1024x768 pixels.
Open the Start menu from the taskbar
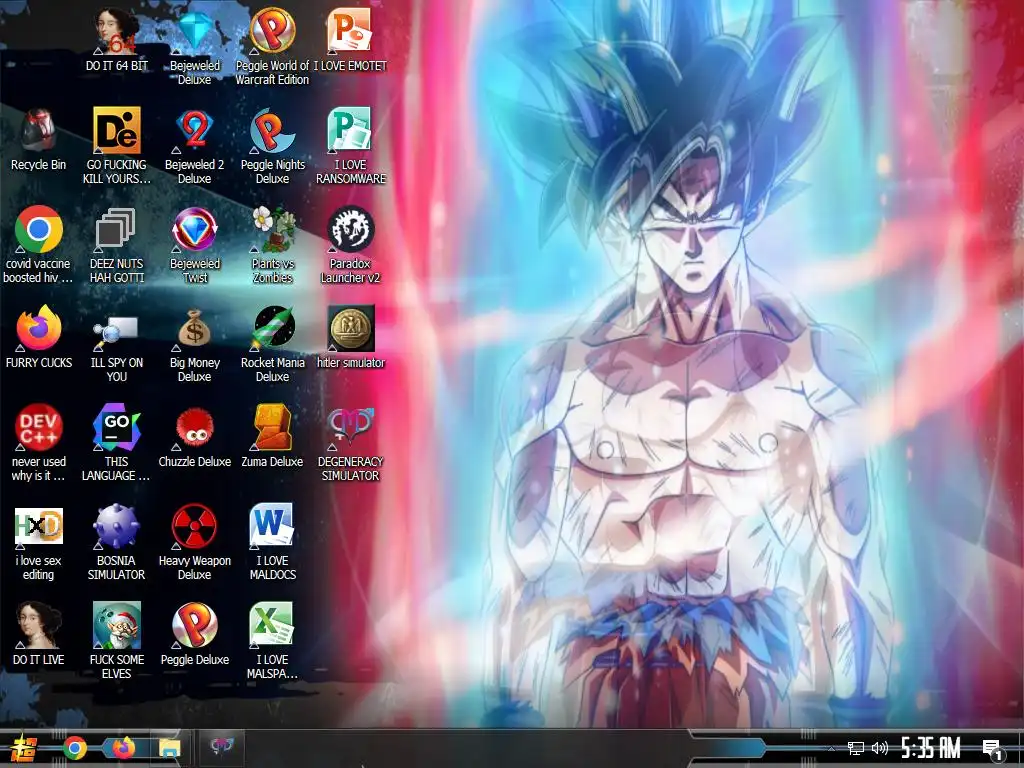(x=24, y=748)
